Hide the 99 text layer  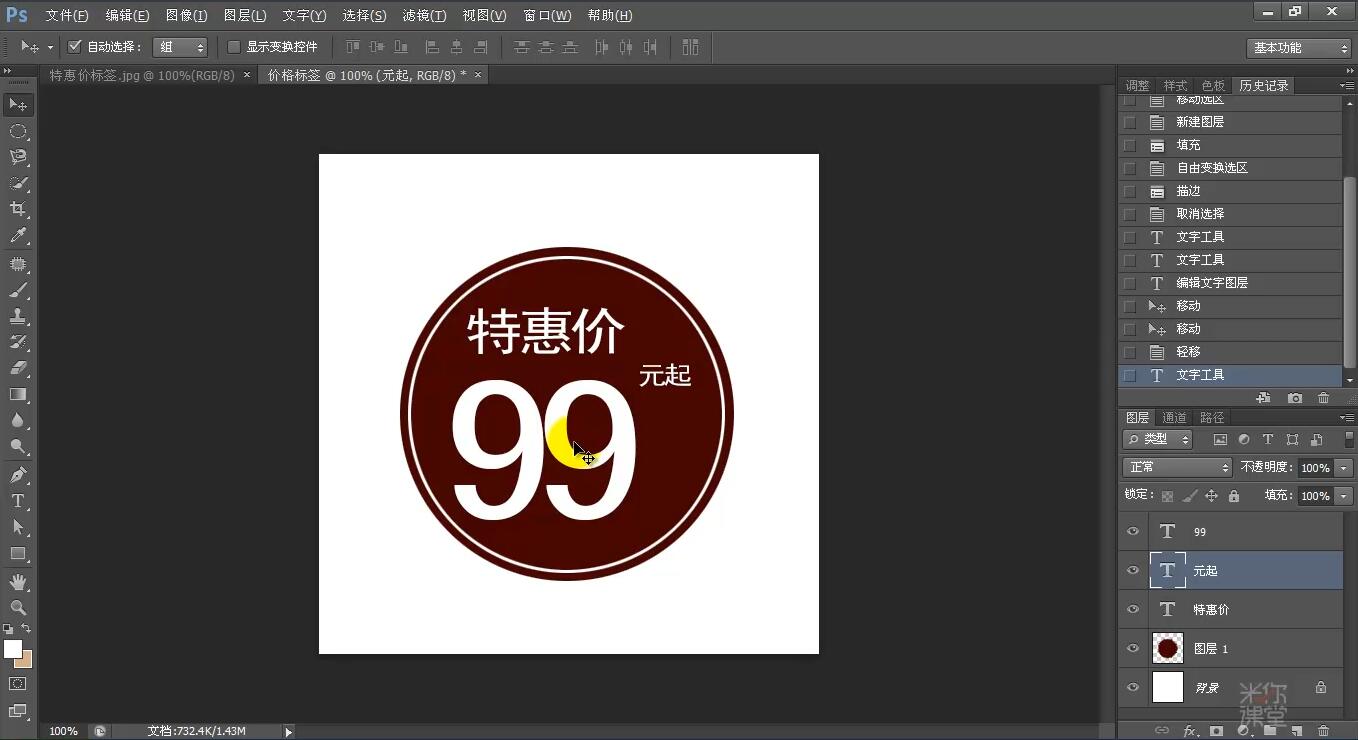point(1133,532)
